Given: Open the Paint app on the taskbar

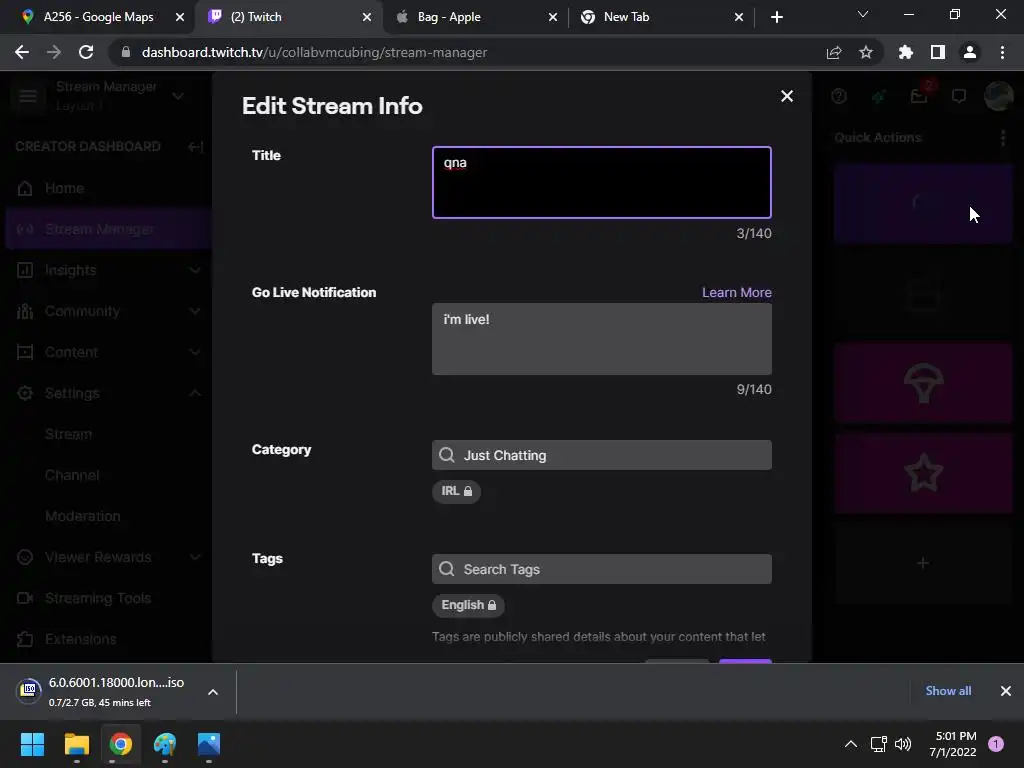Looking at the screenshot, I should 165,744.
